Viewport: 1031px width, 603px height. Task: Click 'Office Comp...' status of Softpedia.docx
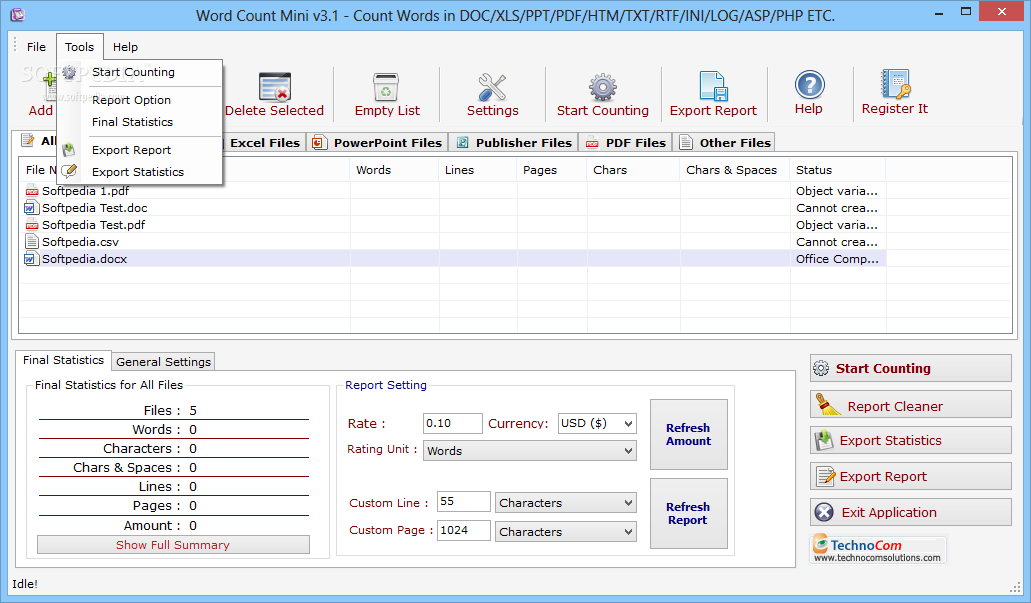837,259
